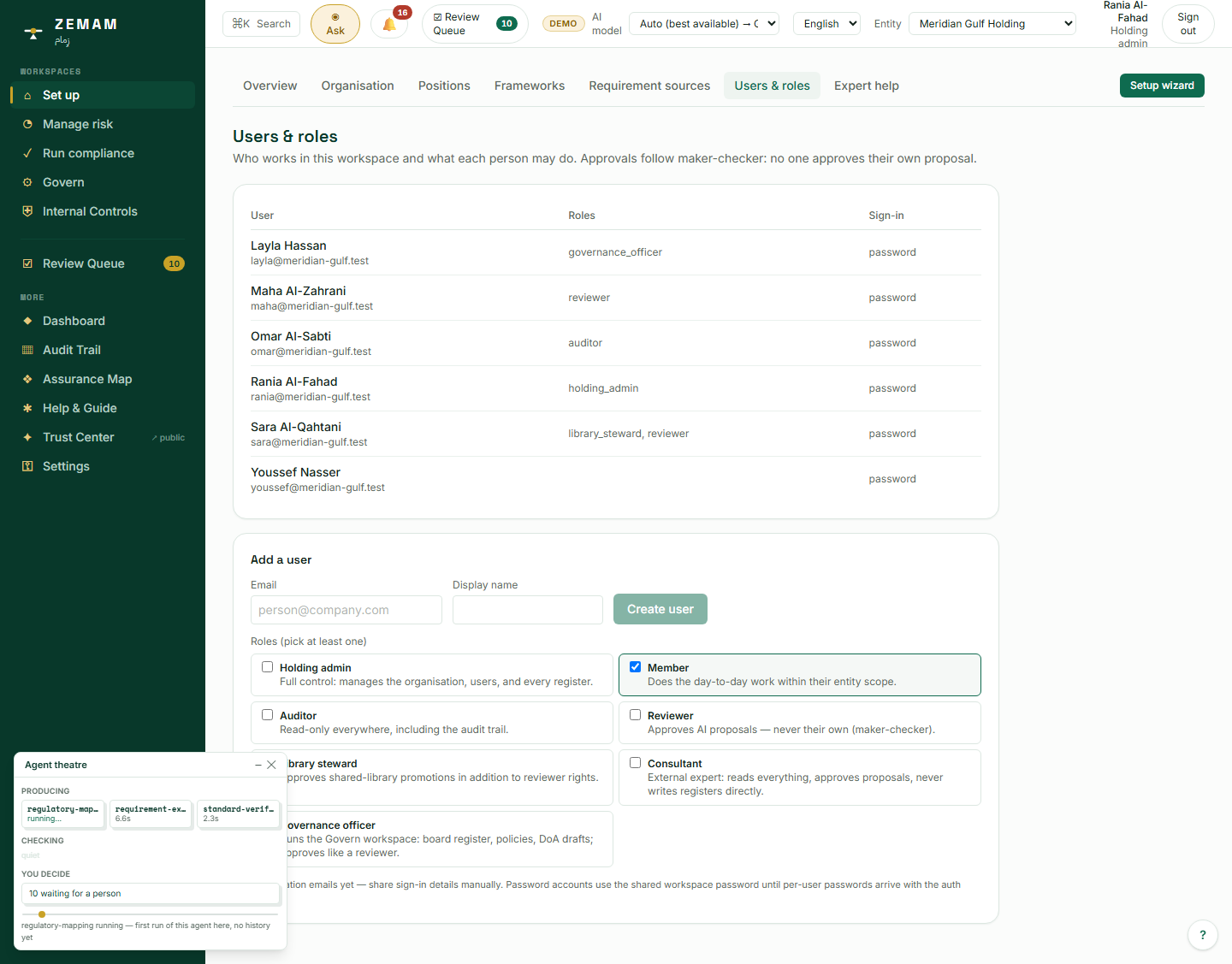Open Audit Trail from sidebar
The width and height of the screenshot is (1232, 964).
(x=72, y=350)
